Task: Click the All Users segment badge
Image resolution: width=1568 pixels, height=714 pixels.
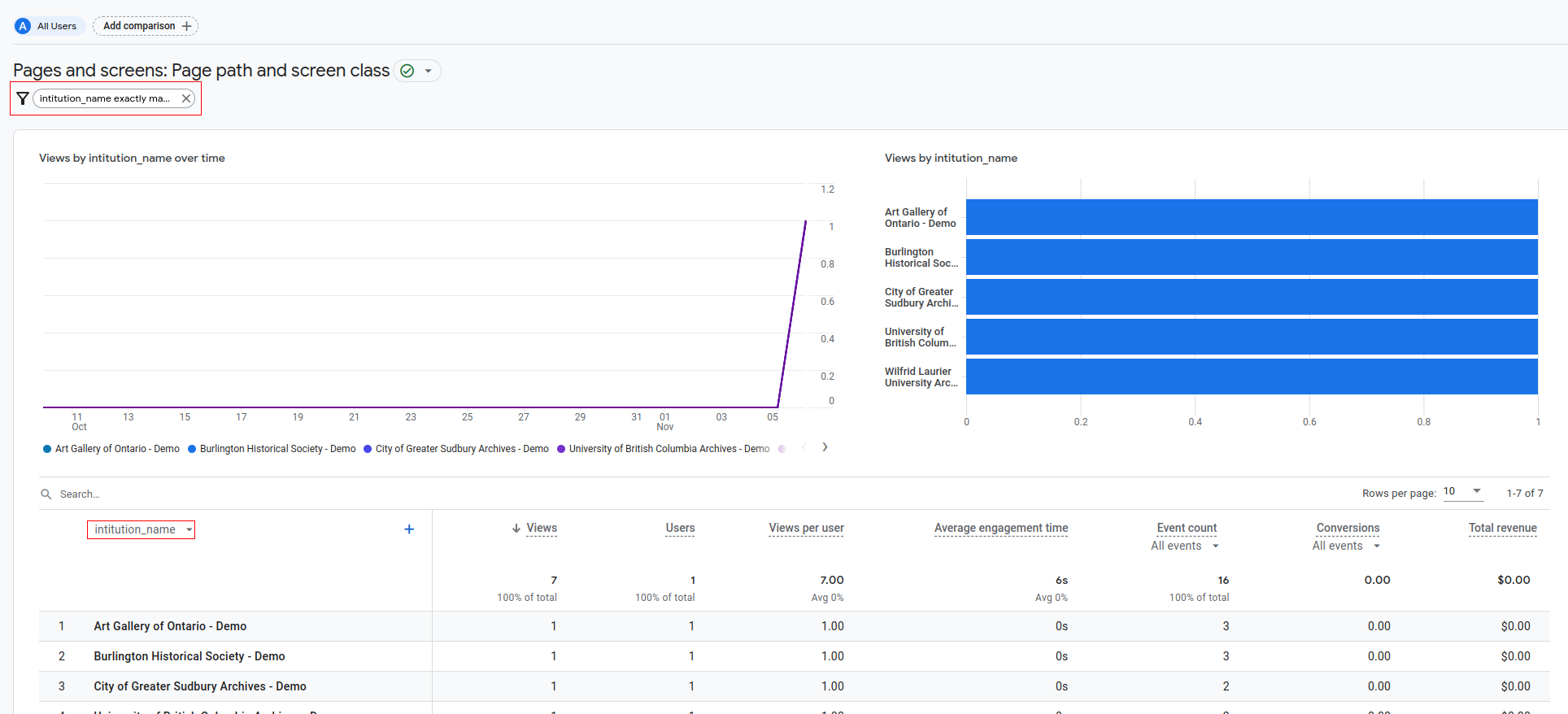Action: tap(49, 26)
